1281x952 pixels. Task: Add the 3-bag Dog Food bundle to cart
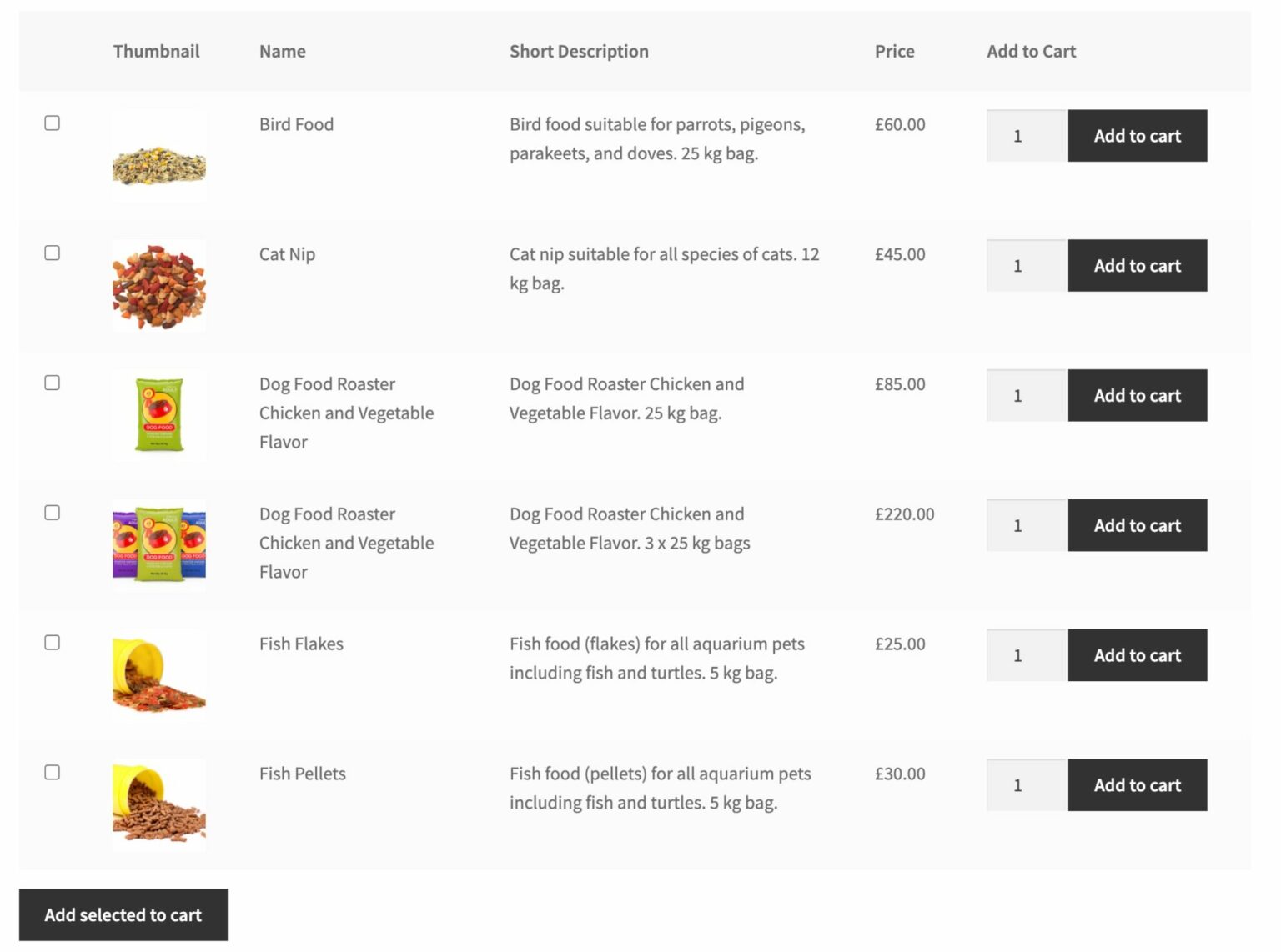click(x=1137, y=525)
